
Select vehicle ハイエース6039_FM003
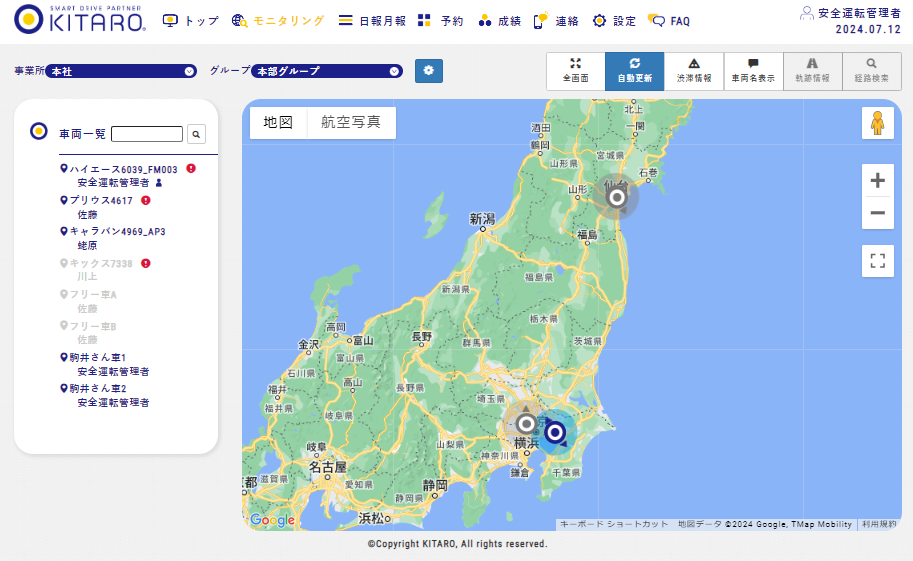click(123, 169)
